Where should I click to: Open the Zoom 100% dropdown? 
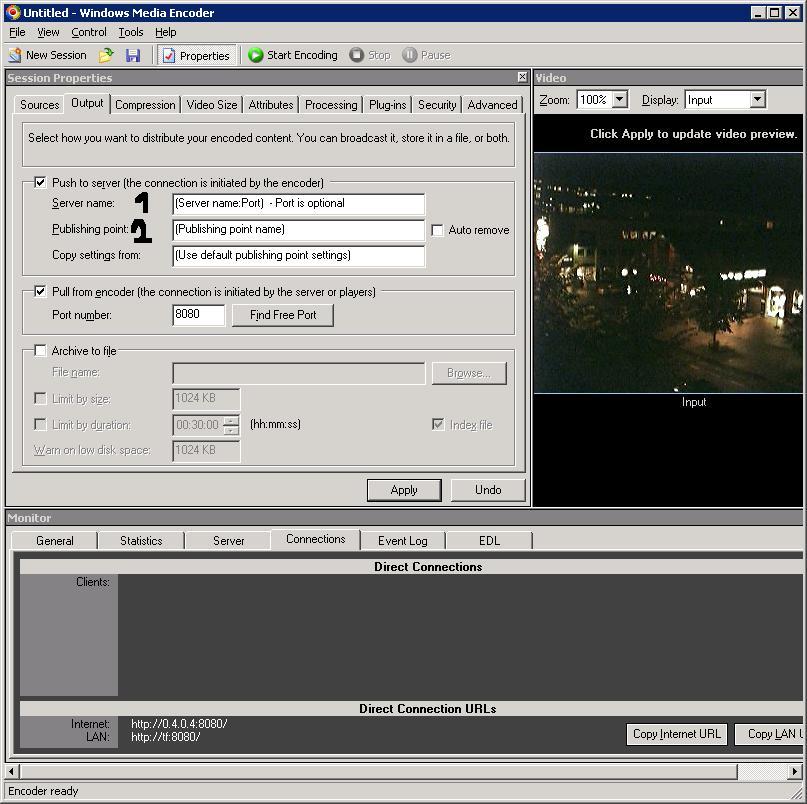click(x=620, y=99)
